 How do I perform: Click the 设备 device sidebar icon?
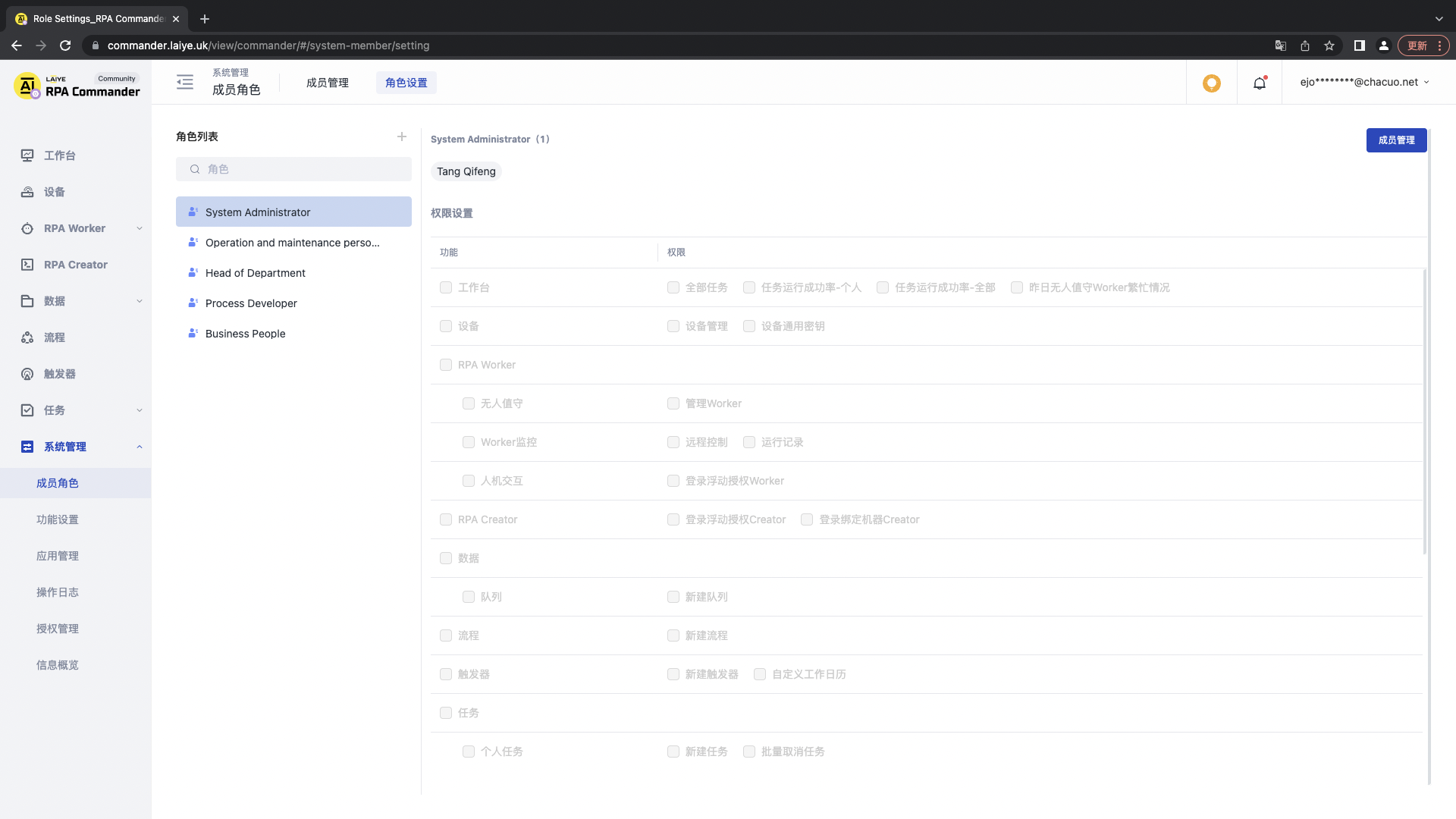[x=27, y=192]
